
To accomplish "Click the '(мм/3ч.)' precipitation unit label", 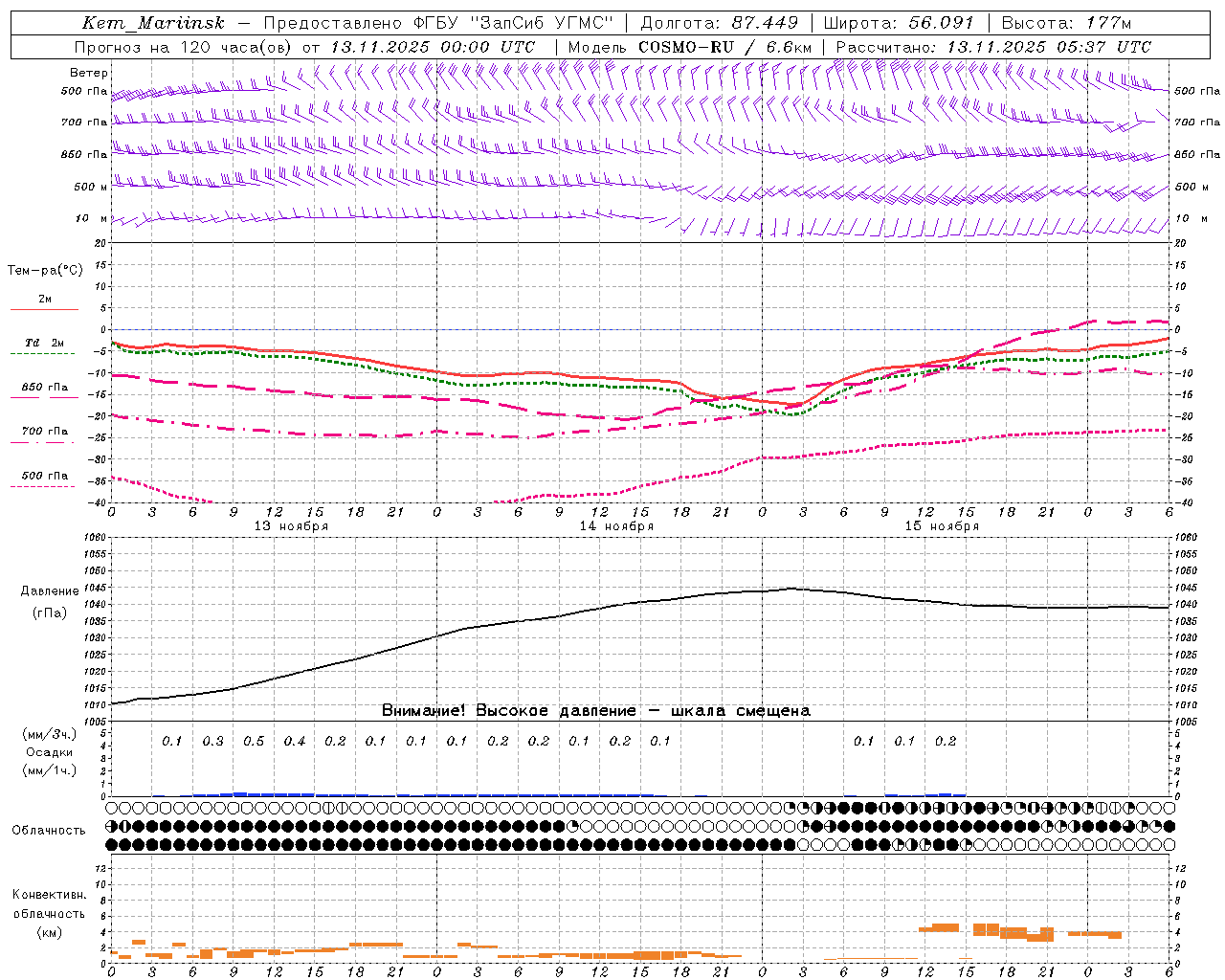I will point(50,734).
